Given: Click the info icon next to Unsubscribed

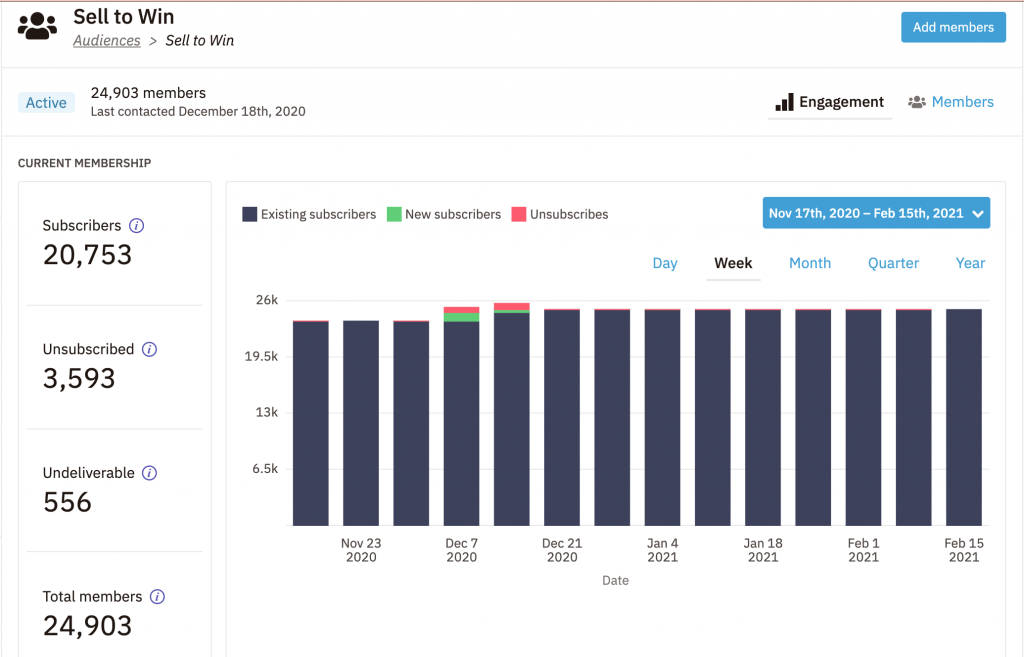Looking at the screenshot, I should (150, 349).
